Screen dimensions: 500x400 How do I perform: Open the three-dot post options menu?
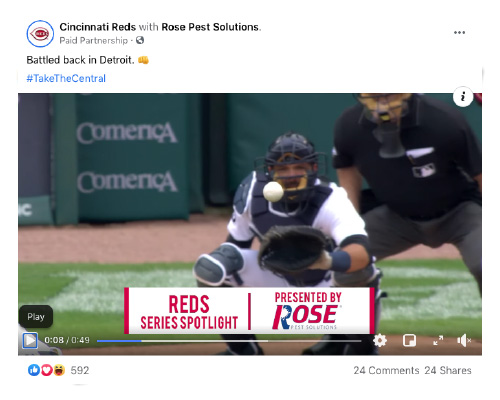pos(459,32)
